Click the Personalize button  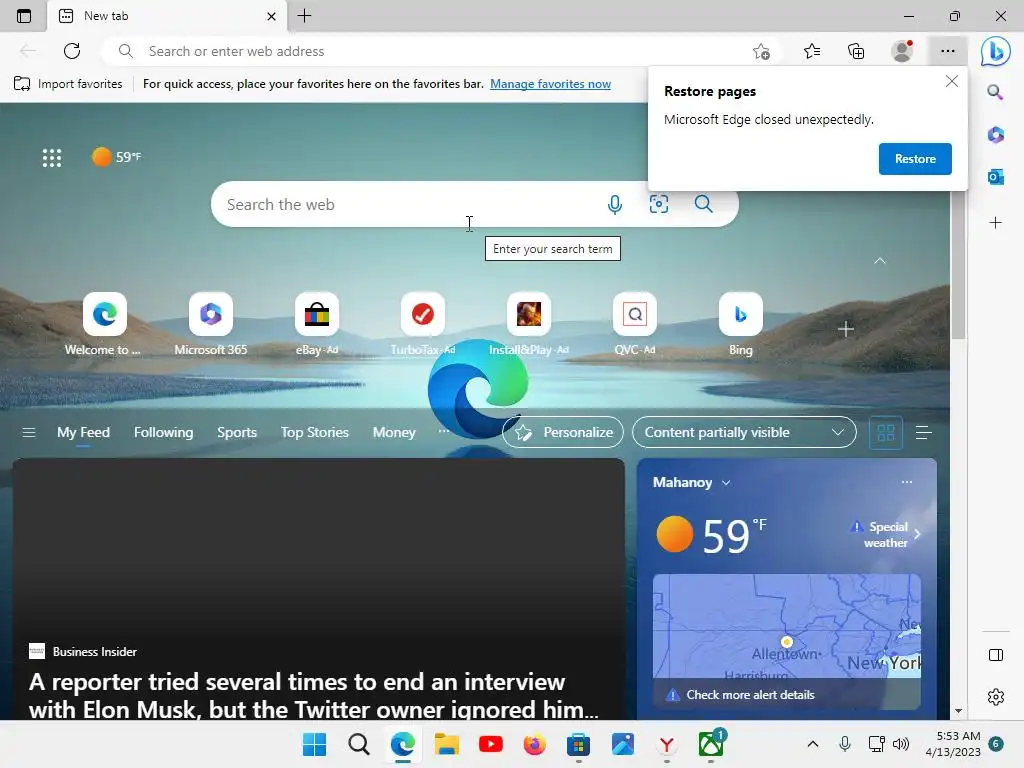563,432
